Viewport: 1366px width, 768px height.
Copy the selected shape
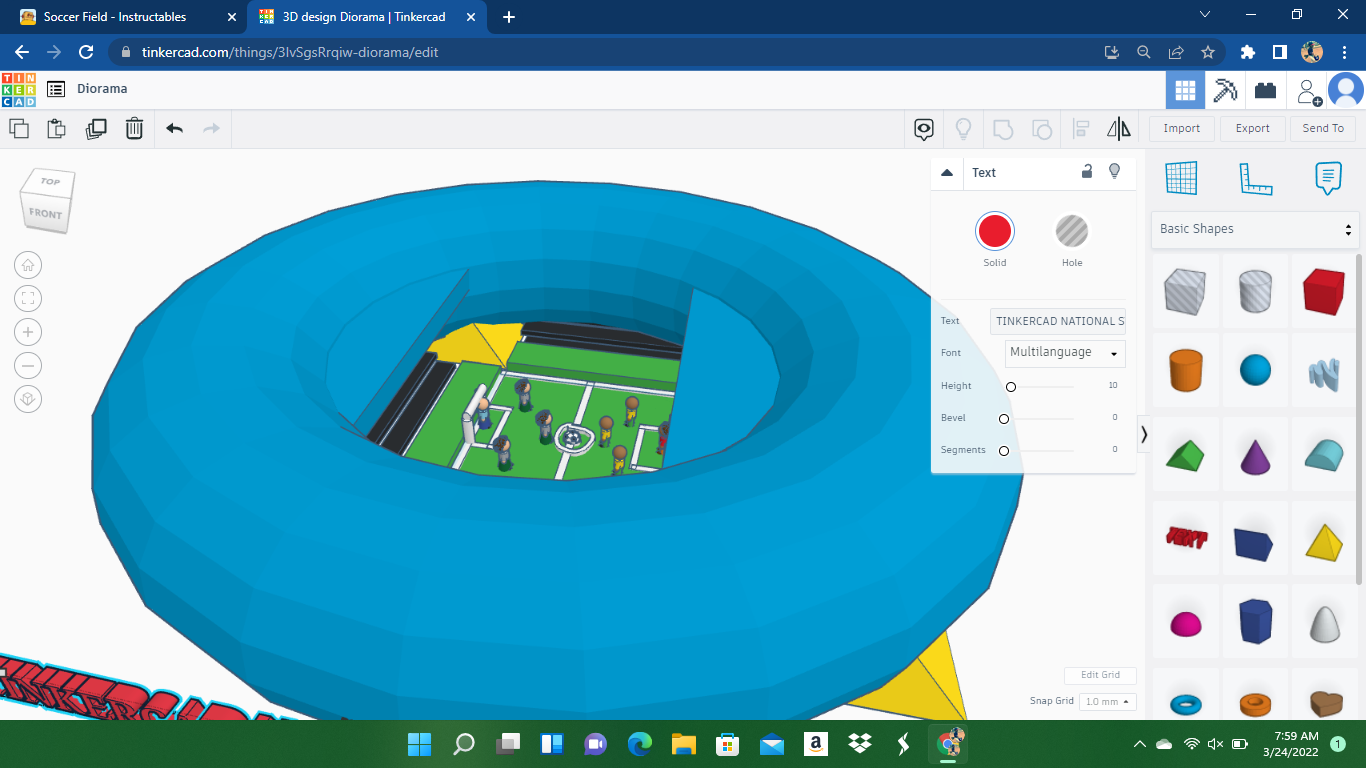19,128
